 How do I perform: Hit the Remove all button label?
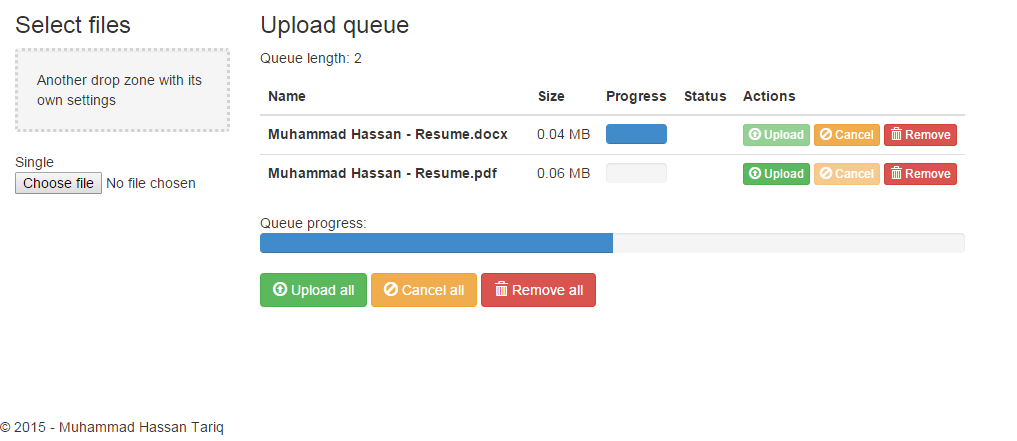click(x=547, y=290)
